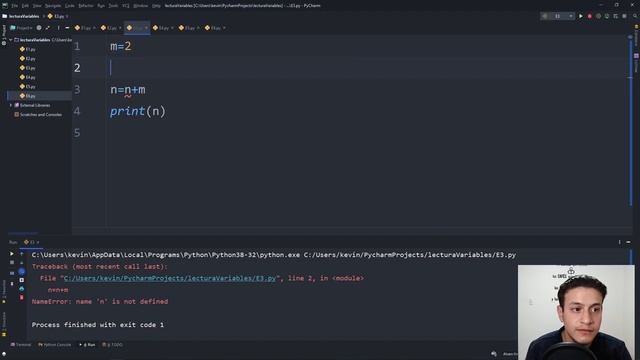The height and width of the screenshot is (360, 640).
Task: Click the NameError message in the console
Action: coord(100,301)
